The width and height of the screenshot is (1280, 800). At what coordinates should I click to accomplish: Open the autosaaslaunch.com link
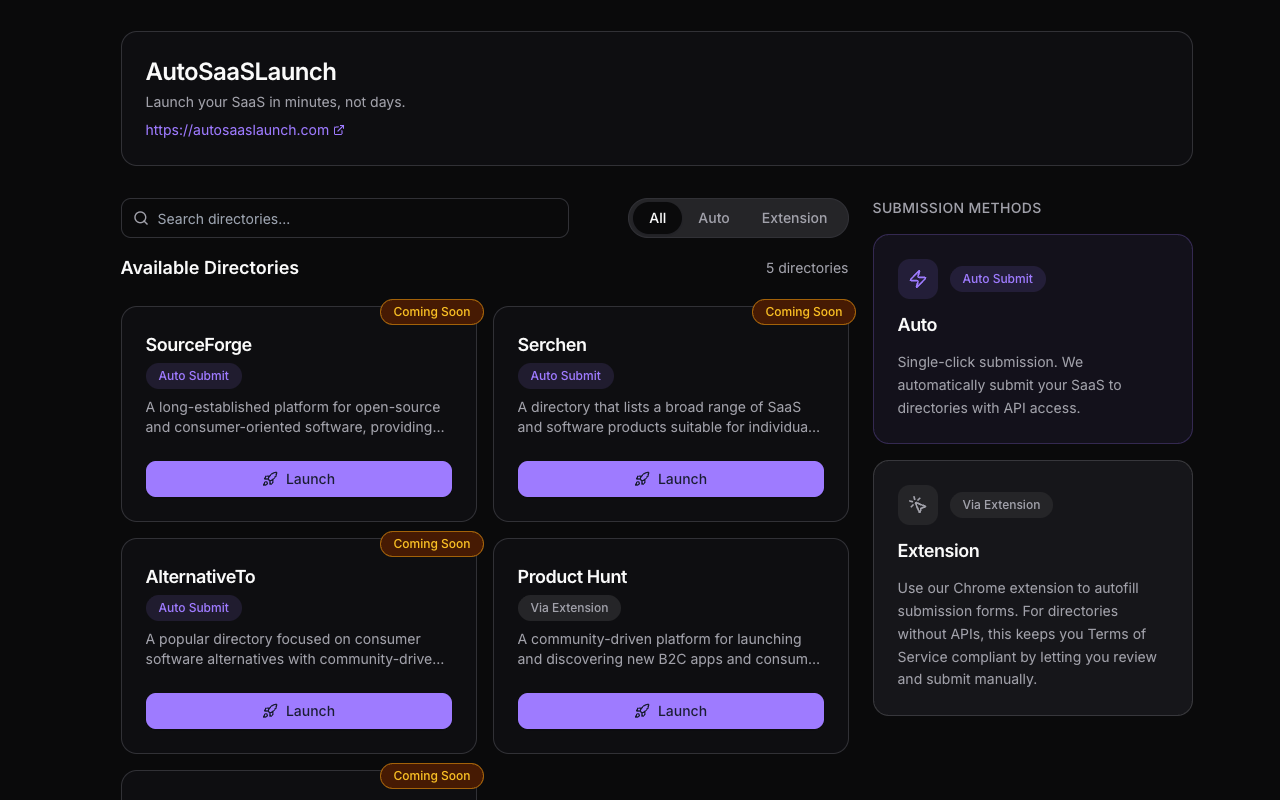[236, 129]
